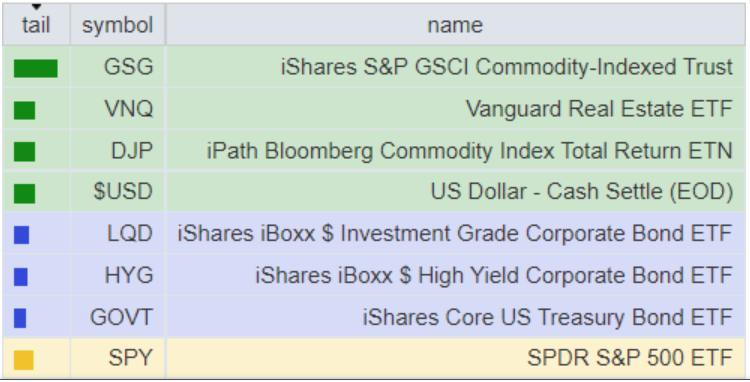Select iShares Core US Treasury Bond ETF row

374,317
